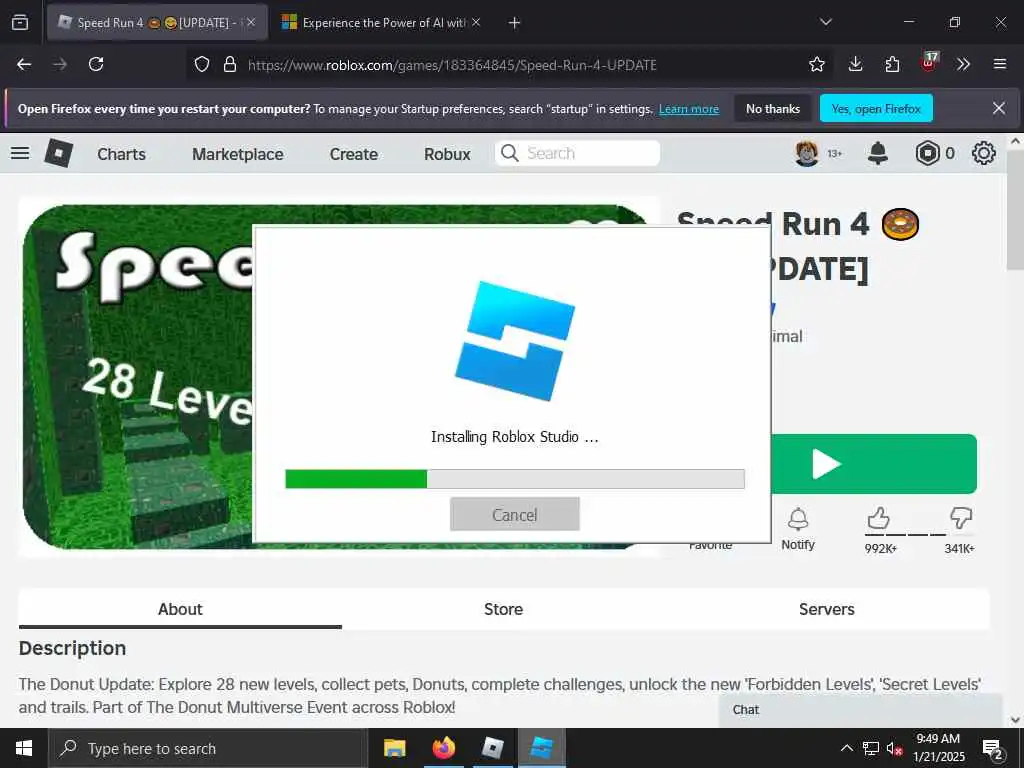Click the Roblox Studio taskbar icon
The height and width of the screenshot is (768, 1024).
click(542, 748)
